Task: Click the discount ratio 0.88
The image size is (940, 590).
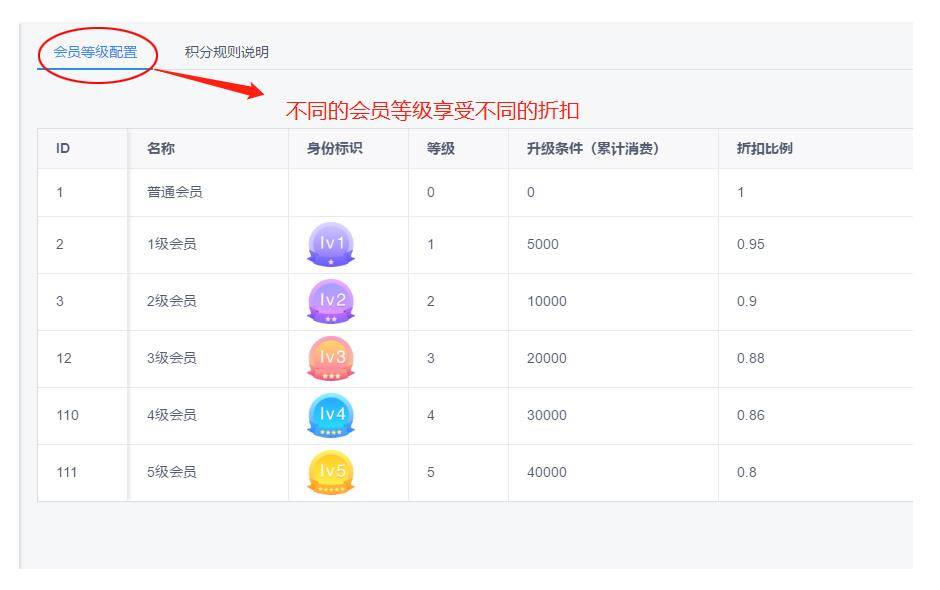Action: coord(751,358)
